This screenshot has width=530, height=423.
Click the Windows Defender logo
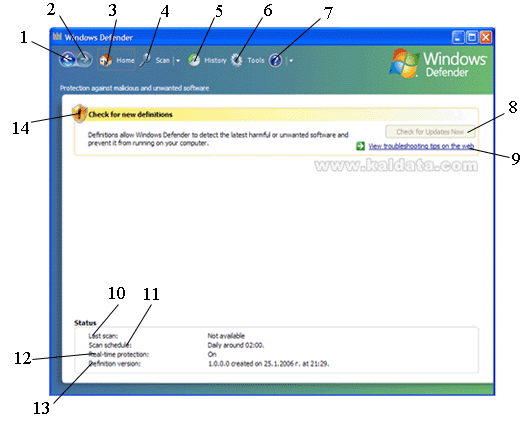tap(438, 63)
